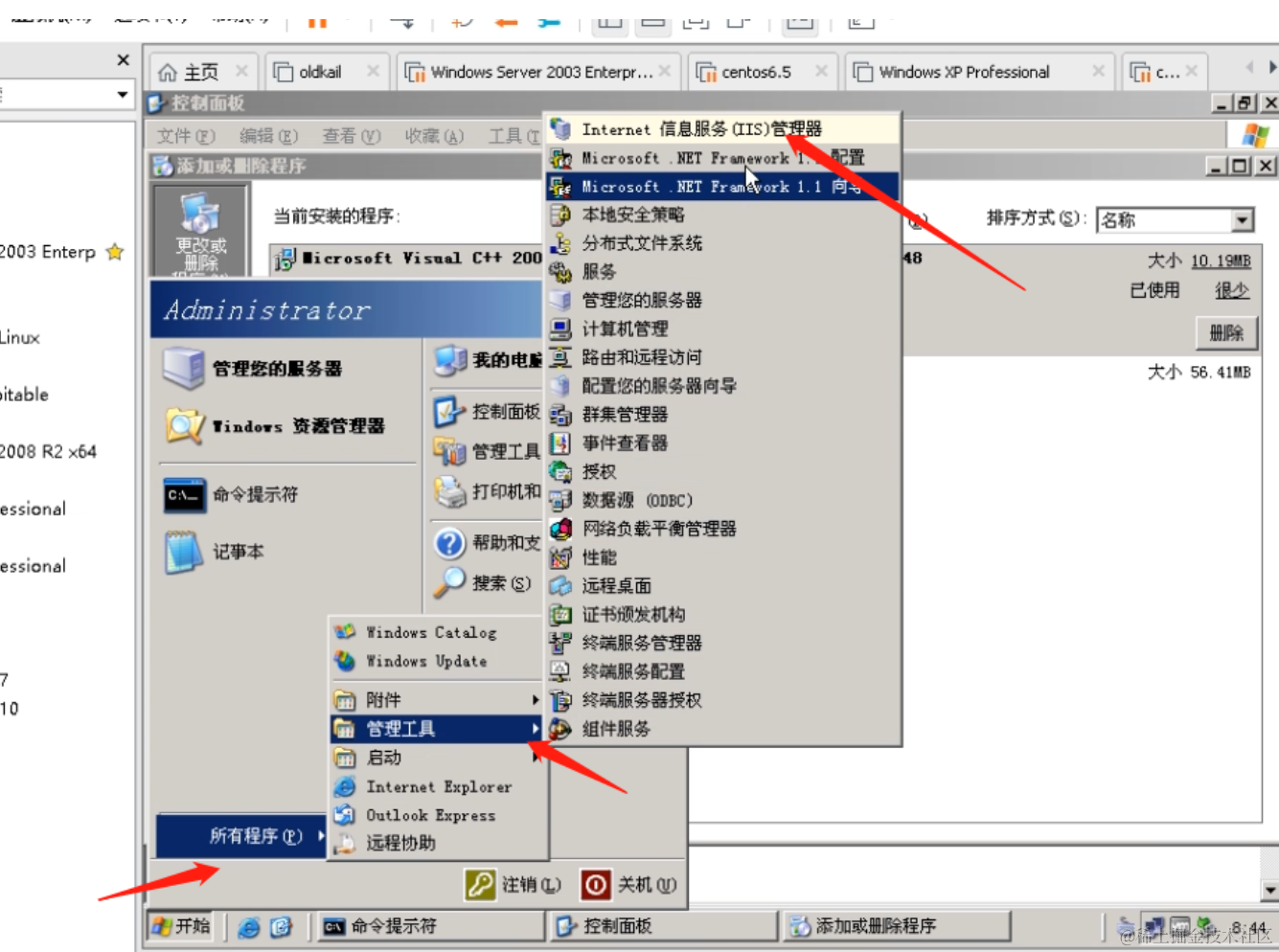Expand the 附件 submenu
The image size is (1279, 952).
pyautogui.click(x=438, y=700)
